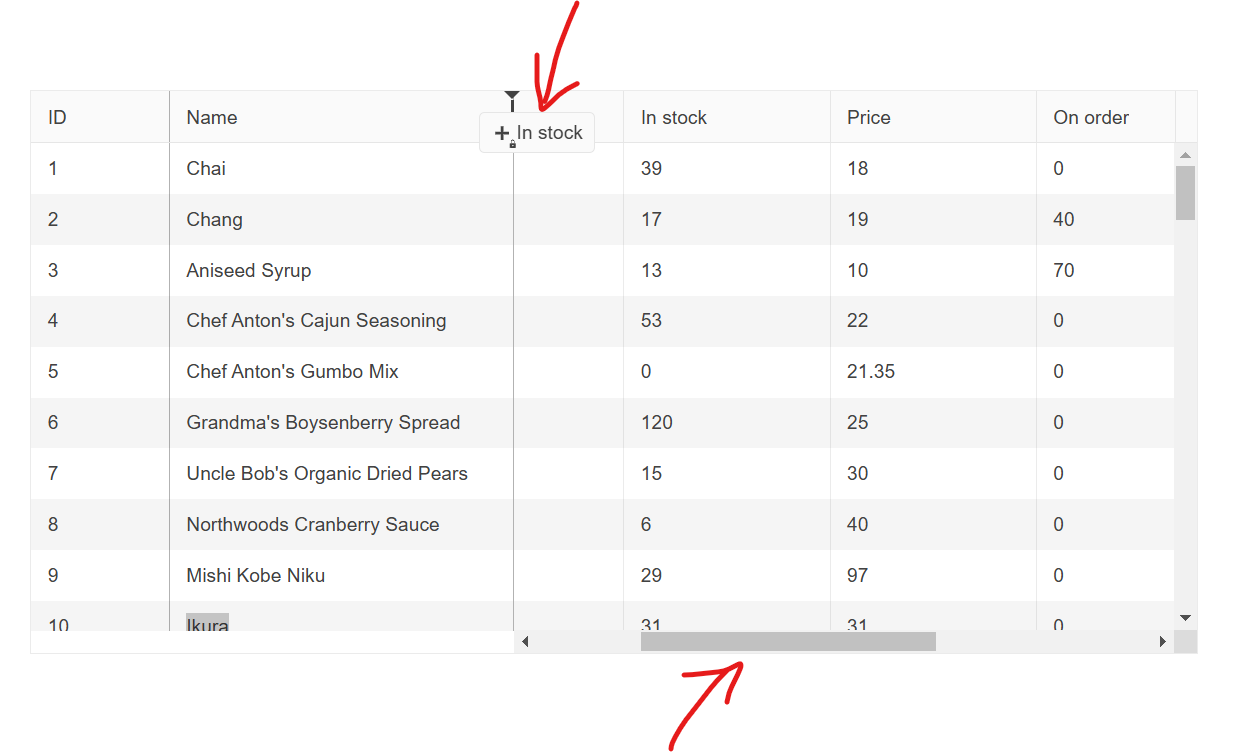Click the vertical scrollbar down arrow
Screen dimensions: 1235x752
tap(1185, 618)
